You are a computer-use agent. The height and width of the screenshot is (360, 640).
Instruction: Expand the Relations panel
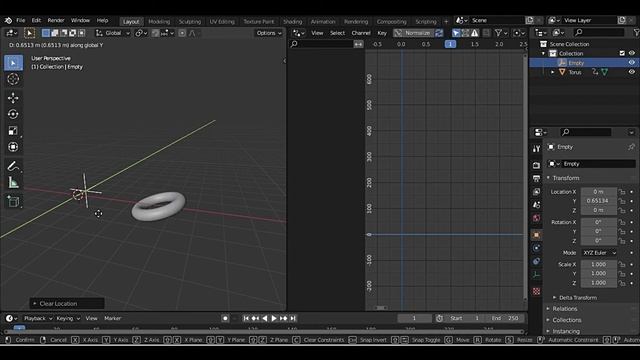coord(564,309)
